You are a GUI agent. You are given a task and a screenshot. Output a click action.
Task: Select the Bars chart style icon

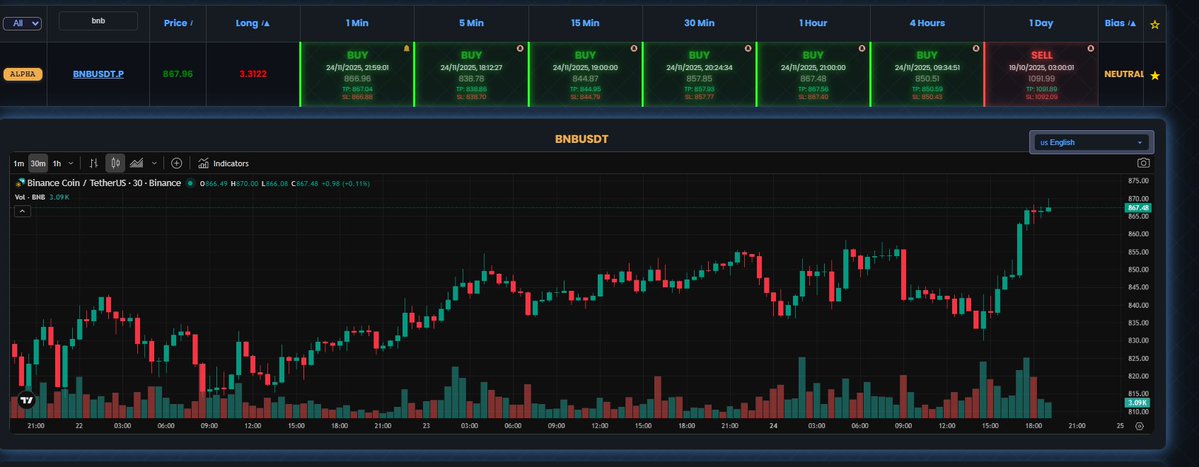click(x=94, y=164)
